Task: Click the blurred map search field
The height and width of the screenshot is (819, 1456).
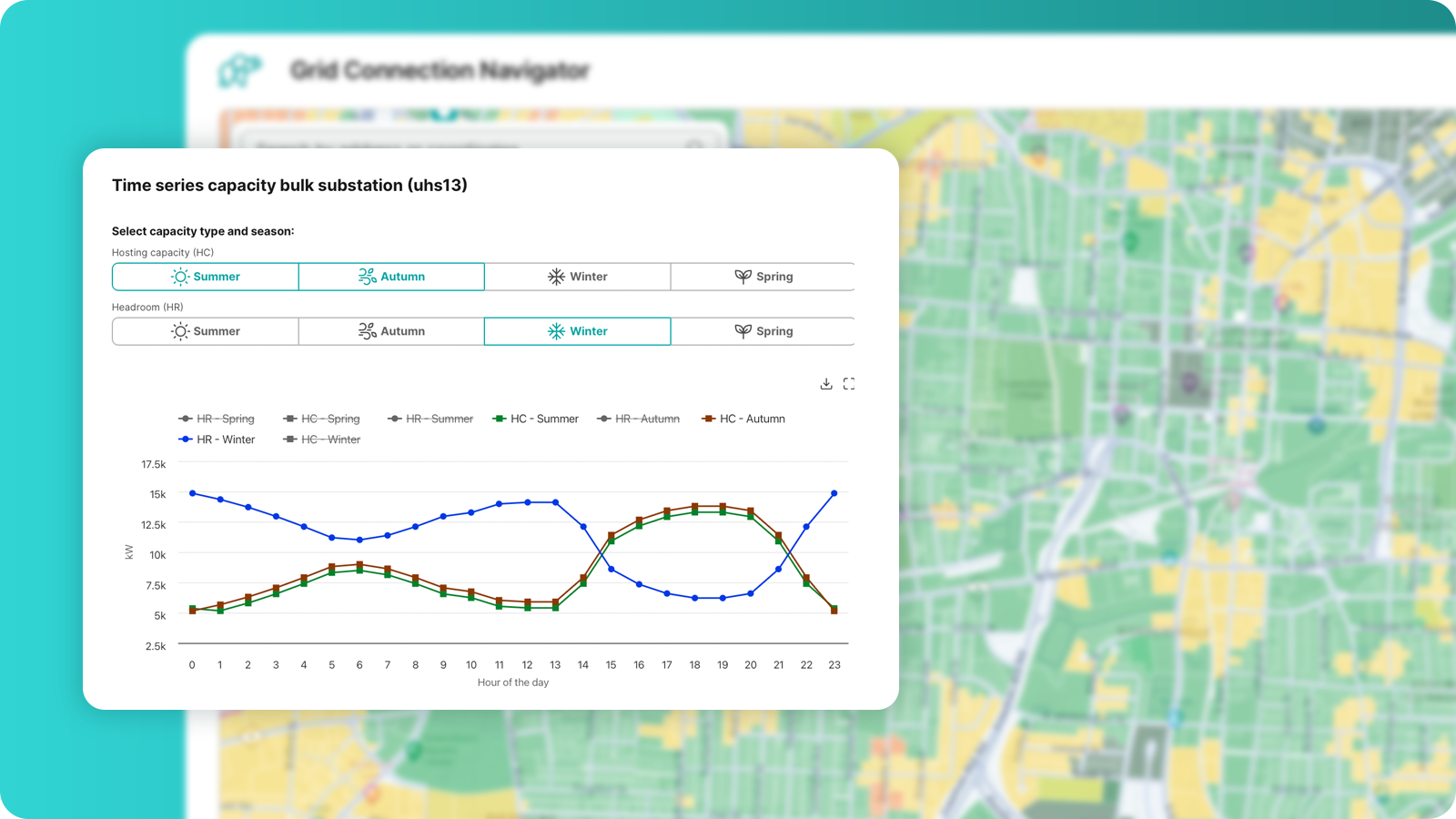Action: coord(479,139)
